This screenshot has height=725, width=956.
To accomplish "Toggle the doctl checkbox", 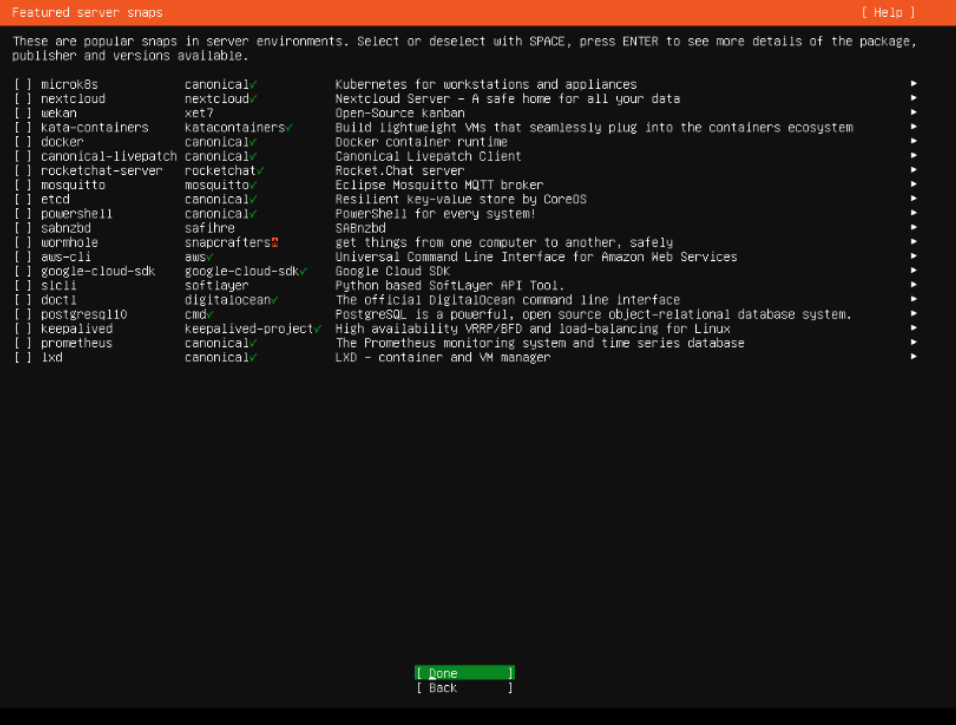I will tap(23, 300).
